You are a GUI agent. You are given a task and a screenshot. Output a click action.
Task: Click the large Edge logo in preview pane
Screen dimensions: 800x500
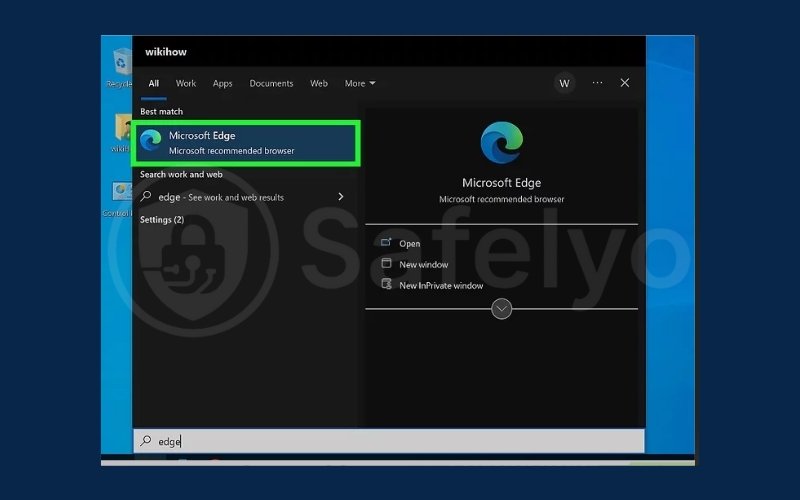[502, 142]
